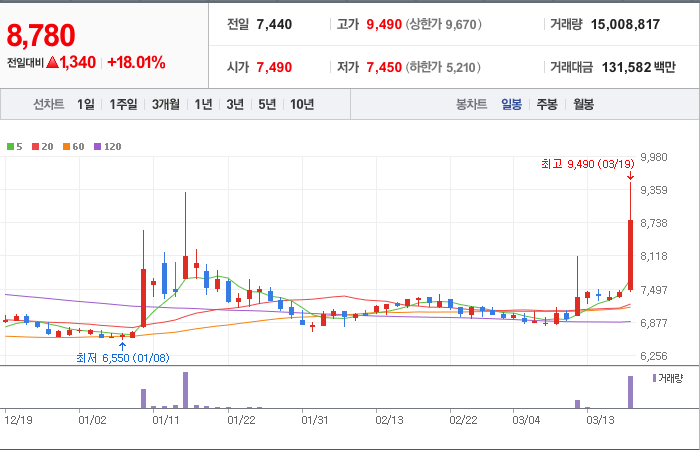Click the 03/19 volume bar
Screen dimensions: 700x450
[x=630, y=392]
